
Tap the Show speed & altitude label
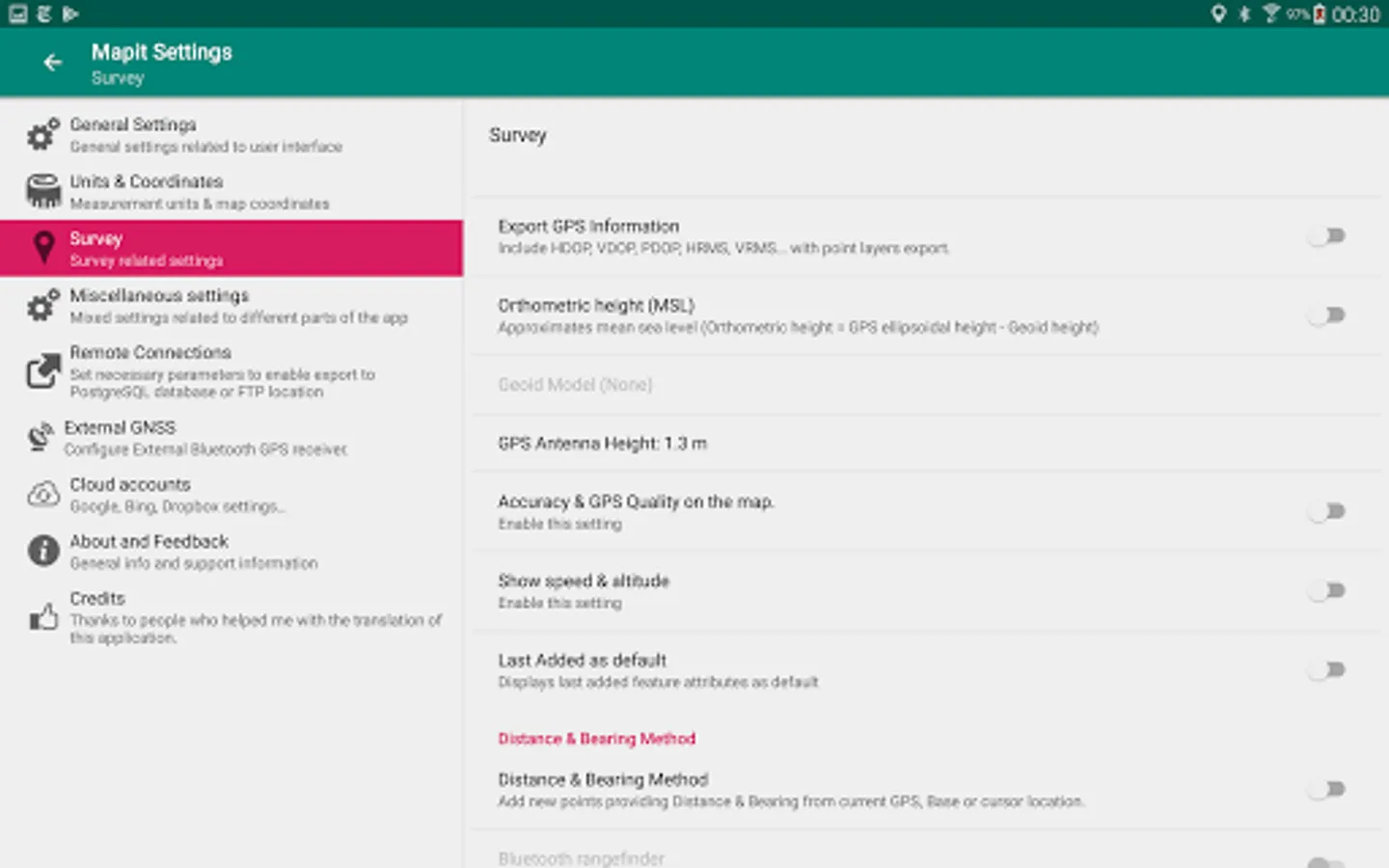tap(584, 582)
